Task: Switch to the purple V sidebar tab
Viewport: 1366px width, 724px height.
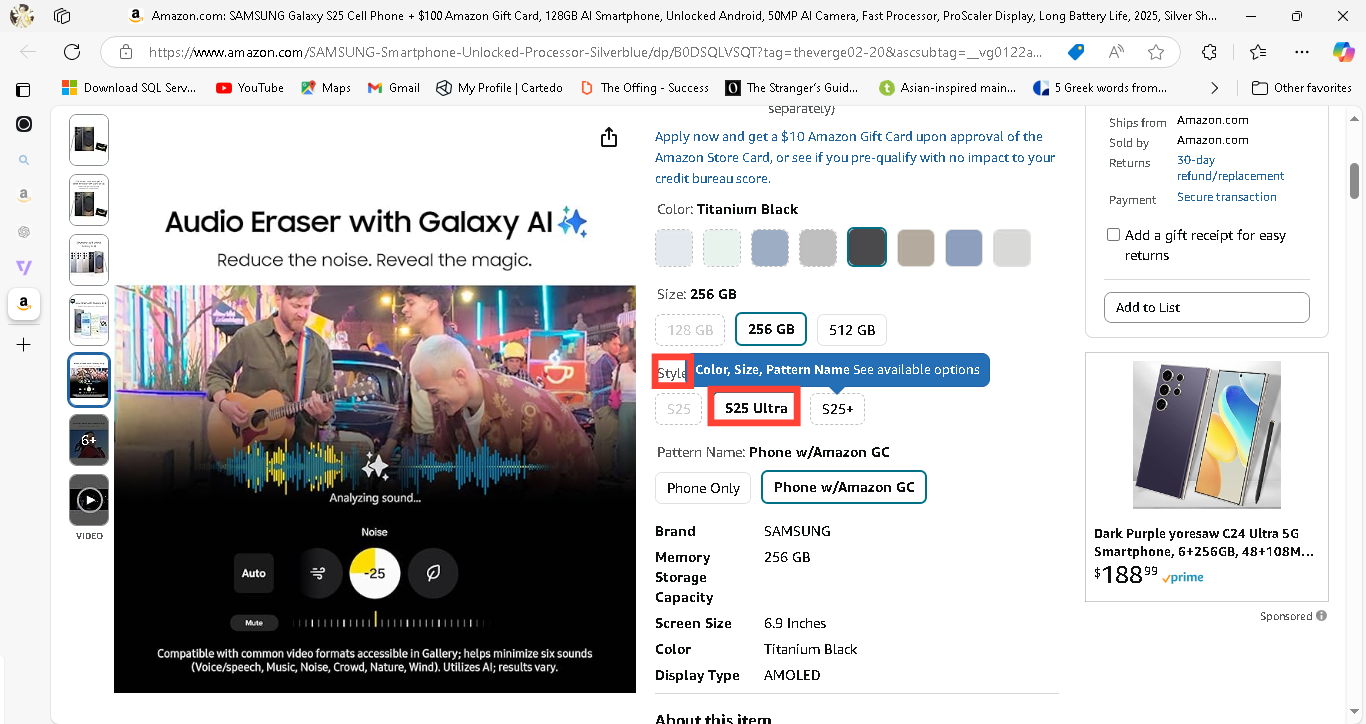Action: tap(24, 267)
